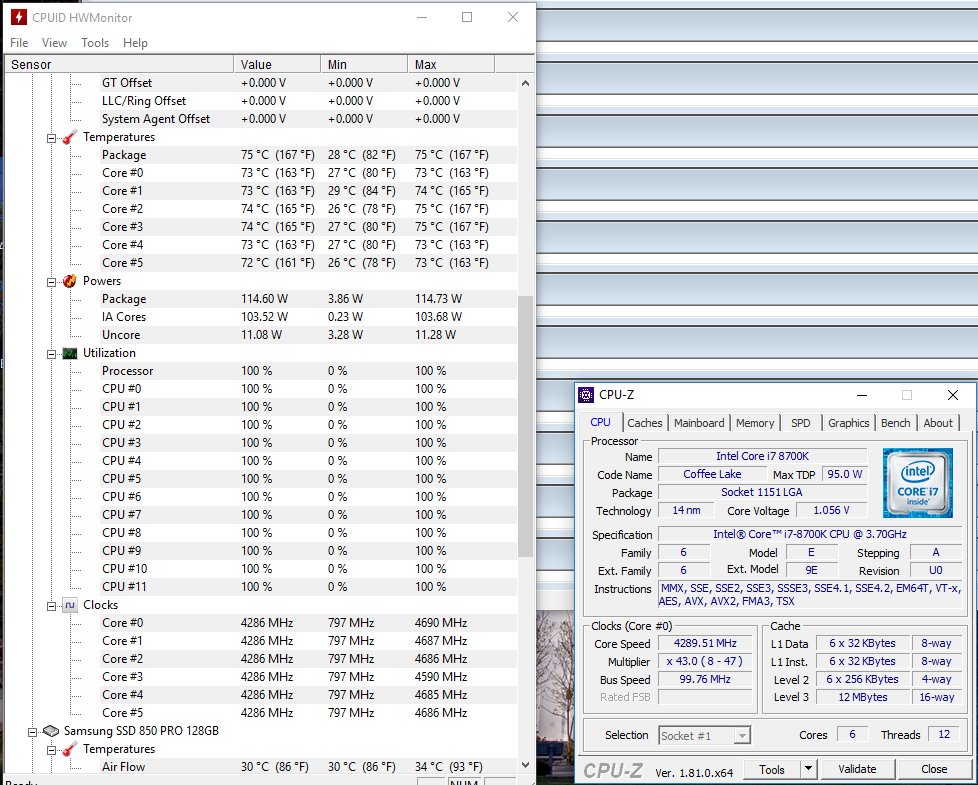Viewport: 978px width, 785px height.
Task: Click the Core Voltage value 1.056 V
Action: [831, 511]
